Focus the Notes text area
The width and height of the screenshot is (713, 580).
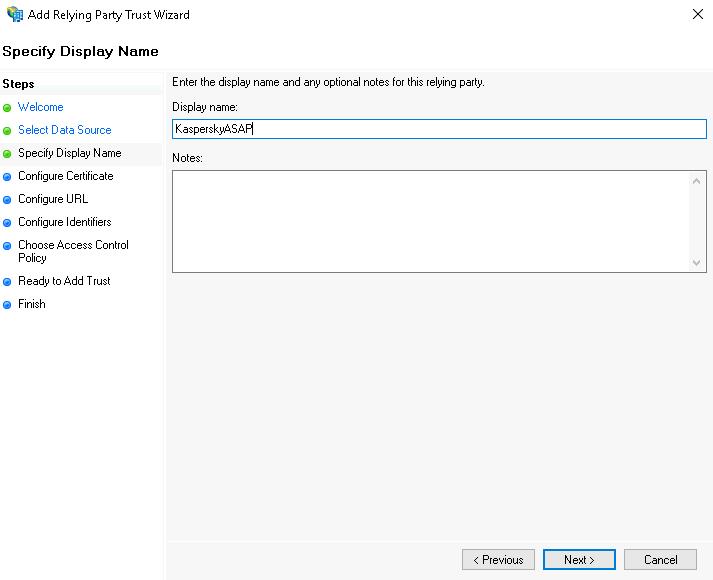(x=430, y=221)
